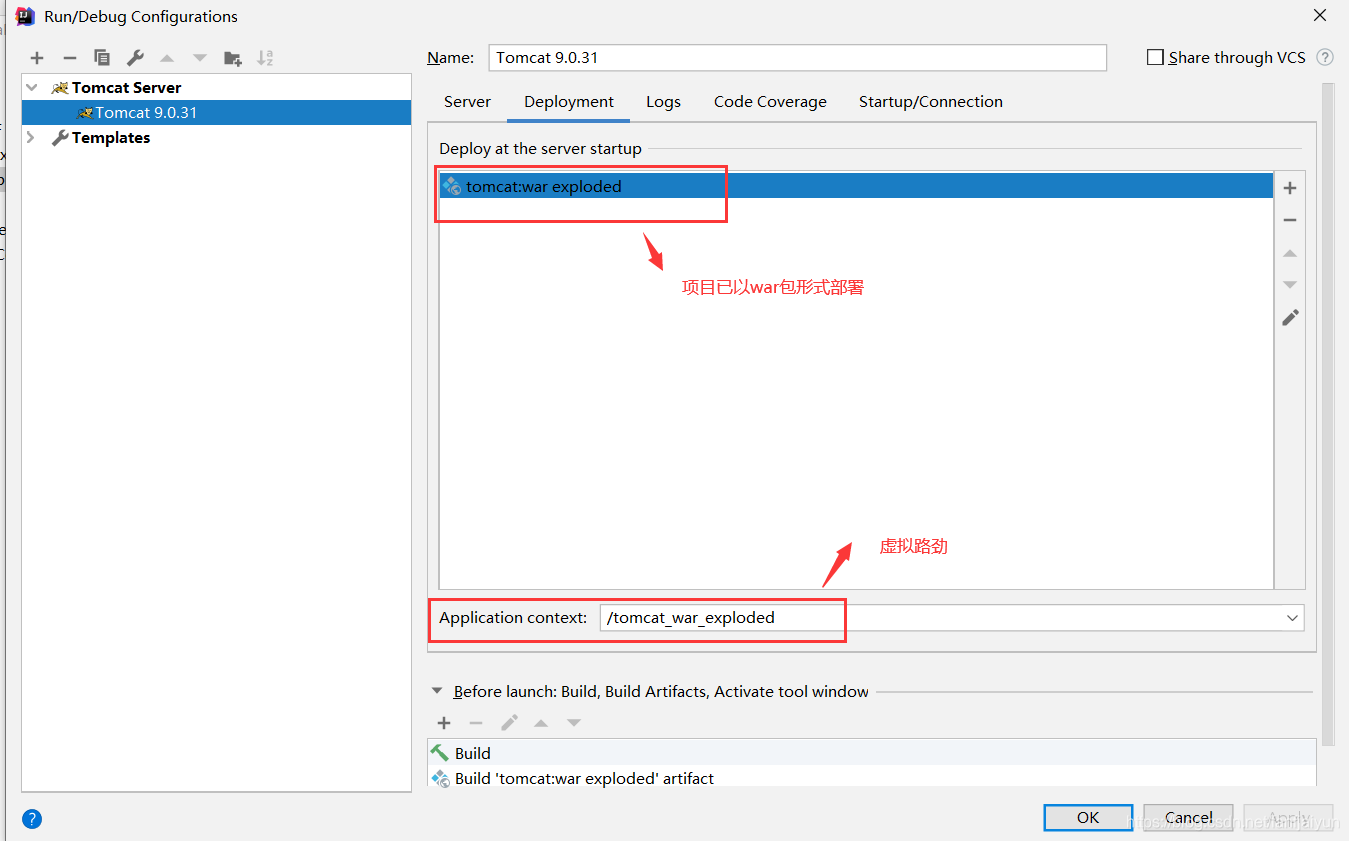Screen dimensions: 1349x841
Task: Confirm dialog with OK button
Action: pyautogui.click(x=1088, y=817)
